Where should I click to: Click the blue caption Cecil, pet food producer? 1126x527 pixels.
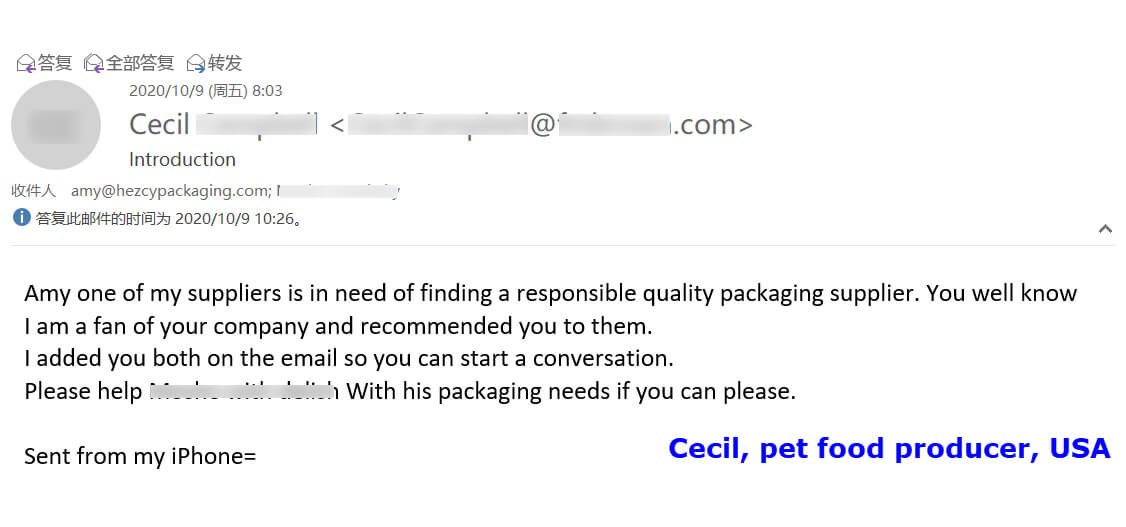pos(889,448)
